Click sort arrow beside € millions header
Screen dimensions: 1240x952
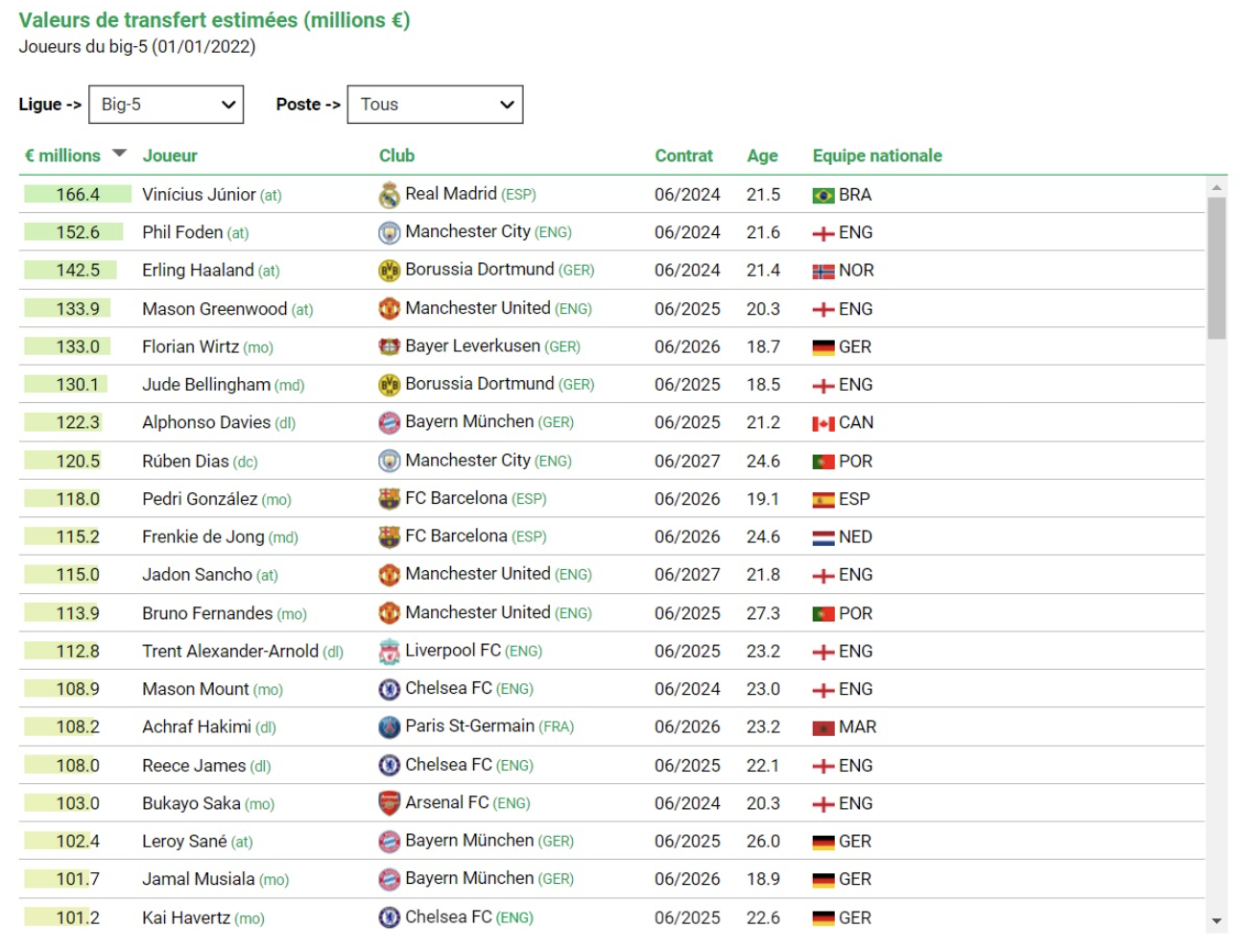[x=119, y=154]
